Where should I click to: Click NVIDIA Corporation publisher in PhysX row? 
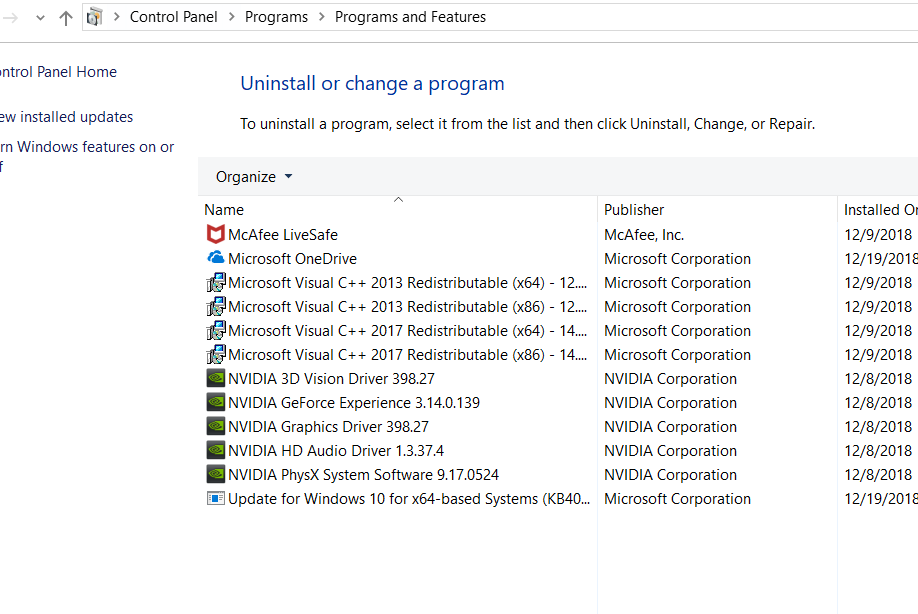coord(670,475)
